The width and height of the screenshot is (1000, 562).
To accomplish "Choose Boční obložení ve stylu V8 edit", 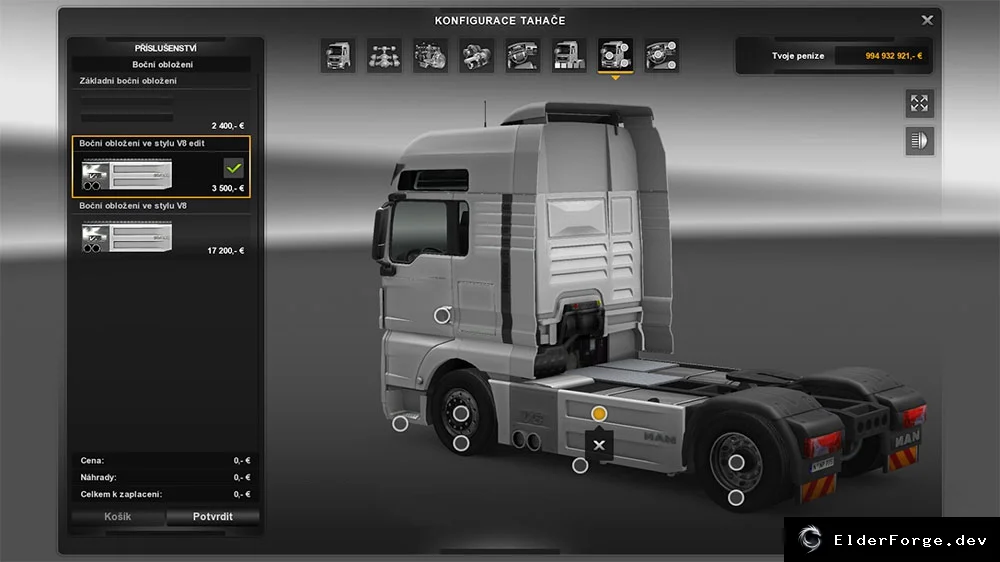I will (x=161, y=166).
